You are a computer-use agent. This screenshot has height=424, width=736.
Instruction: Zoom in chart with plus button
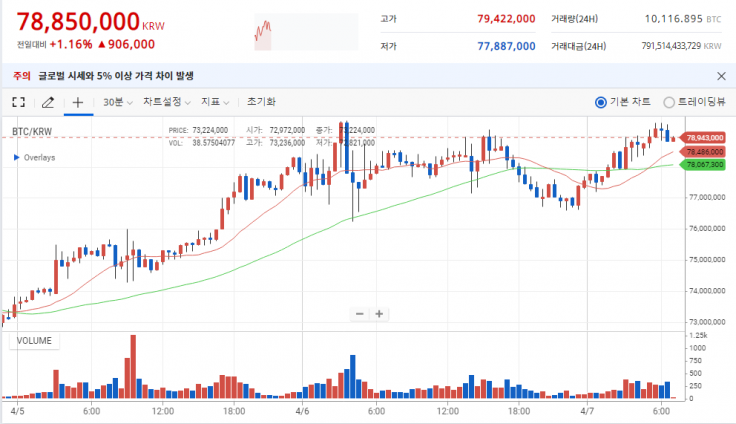379,313
